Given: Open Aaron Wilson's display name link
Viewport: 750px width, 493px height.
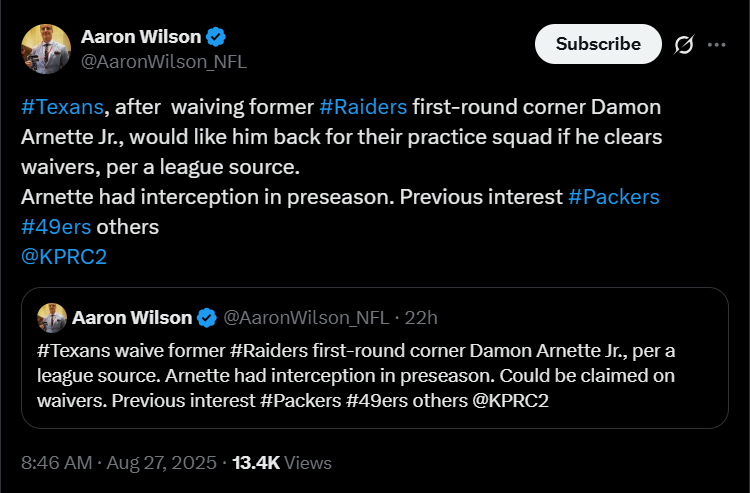Looking at the screenshot, I should click(x=141, y=37).
